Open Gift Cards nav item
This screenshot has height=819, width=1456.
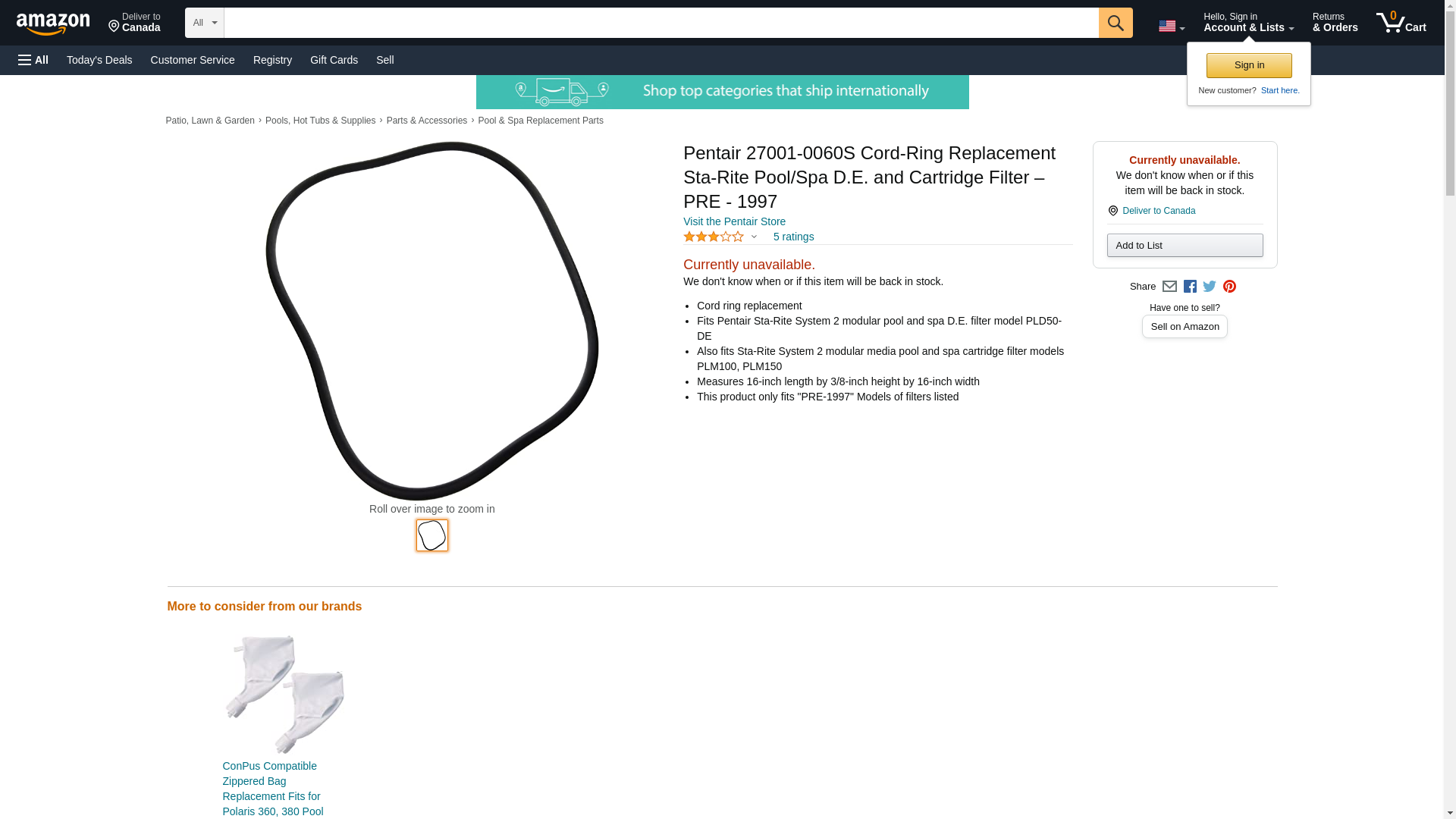pos(334,60)
